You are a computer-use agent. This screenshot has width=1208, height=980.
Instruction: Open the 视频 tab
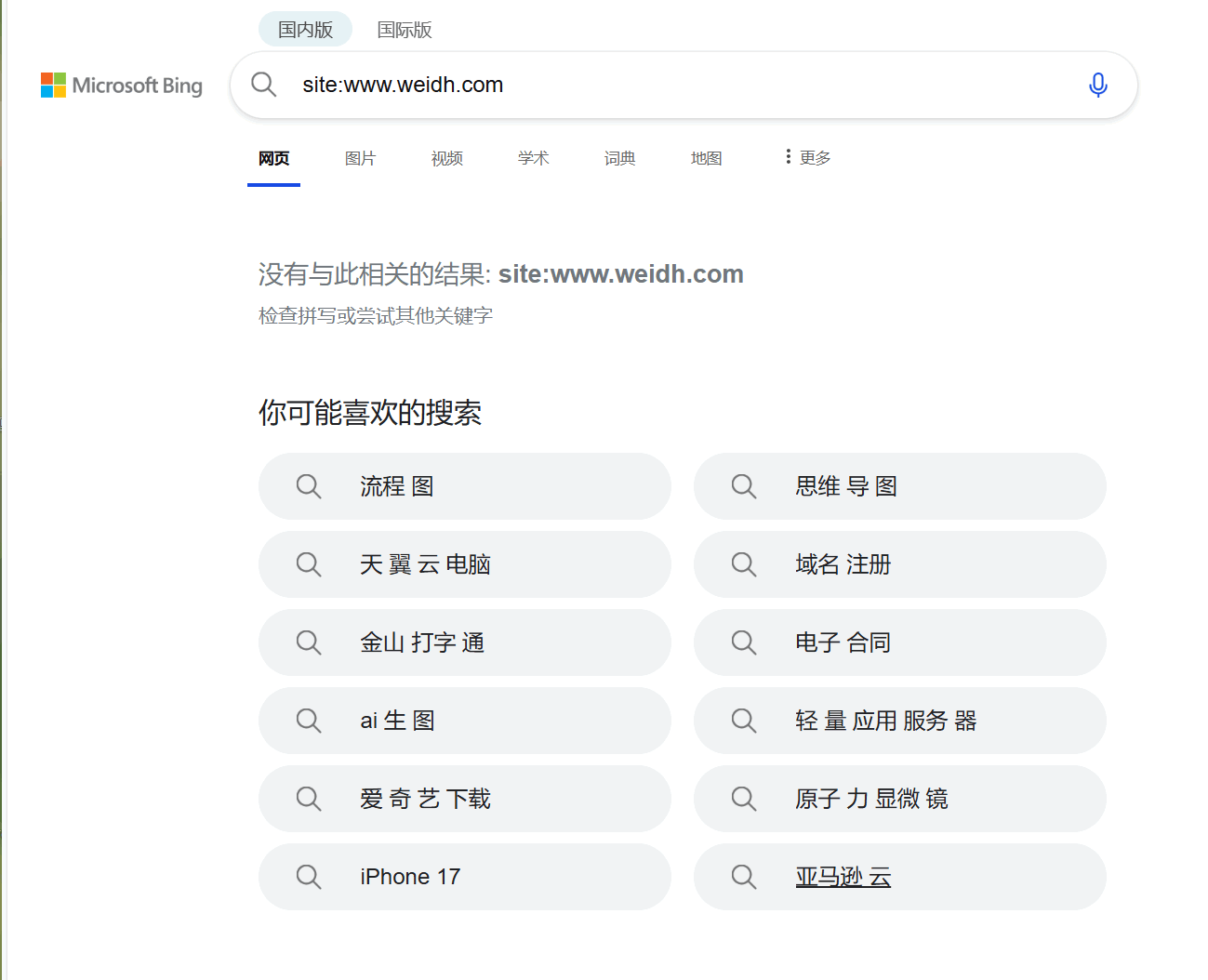(446, 159)
